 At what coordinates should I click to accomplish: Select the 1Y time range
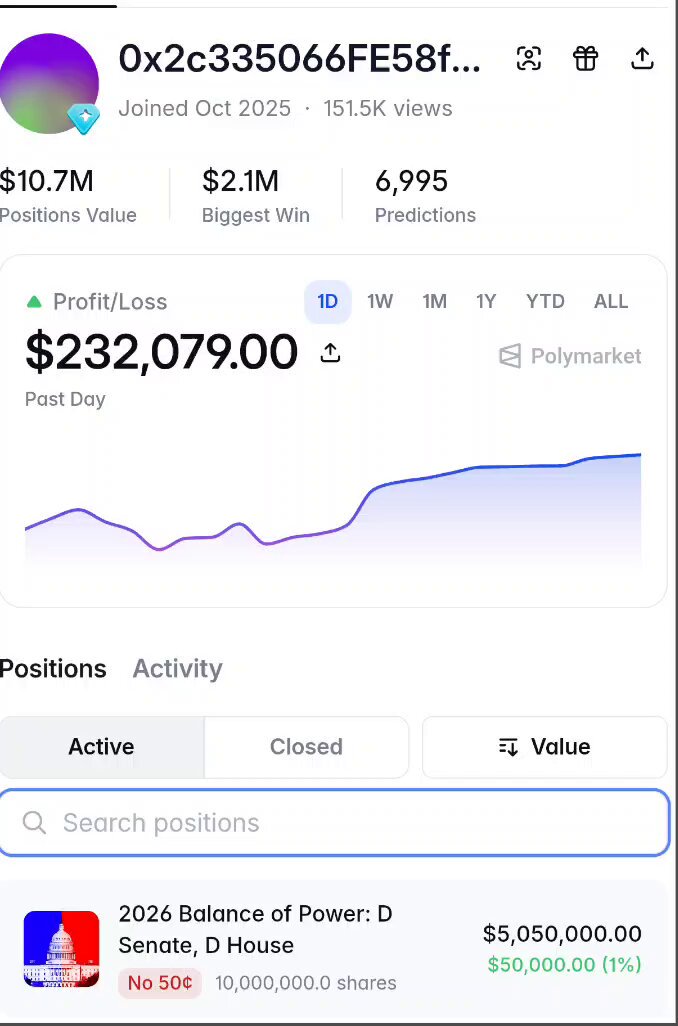[x=486, y=302]
